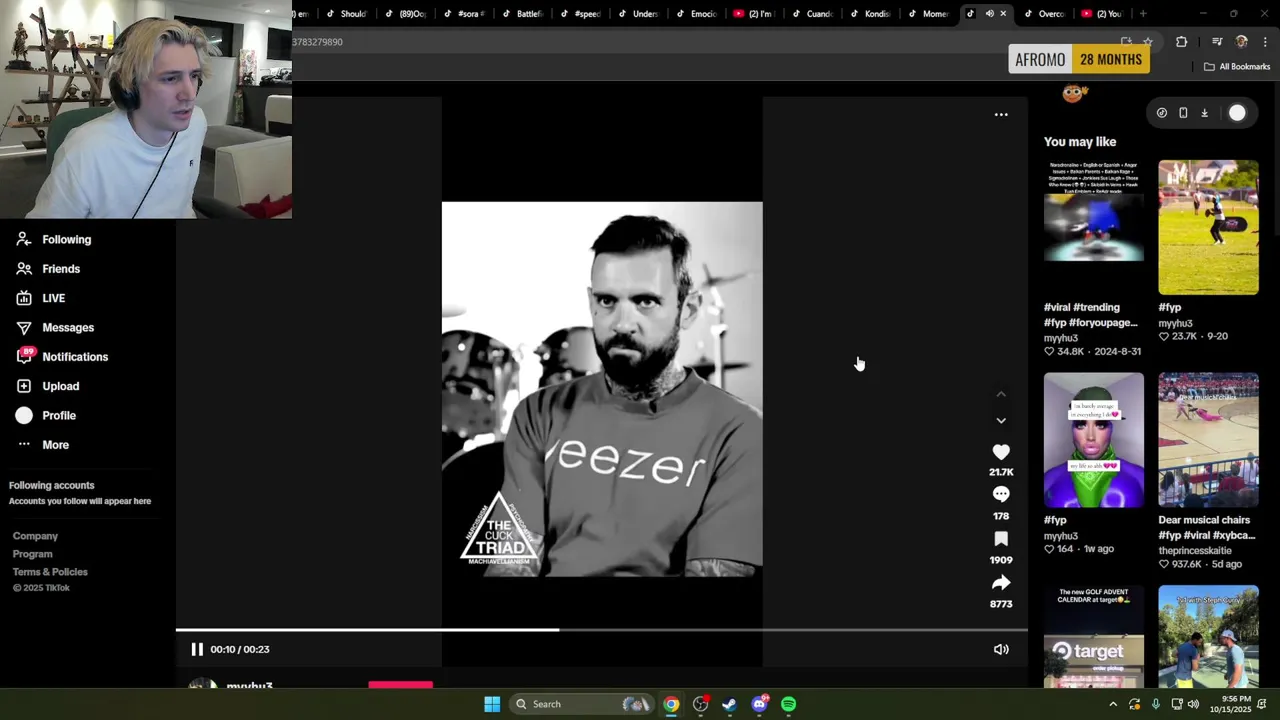Show hidden system tray icons
The width and height of the screenshot is (1280, 720).
coord(1113,704)
